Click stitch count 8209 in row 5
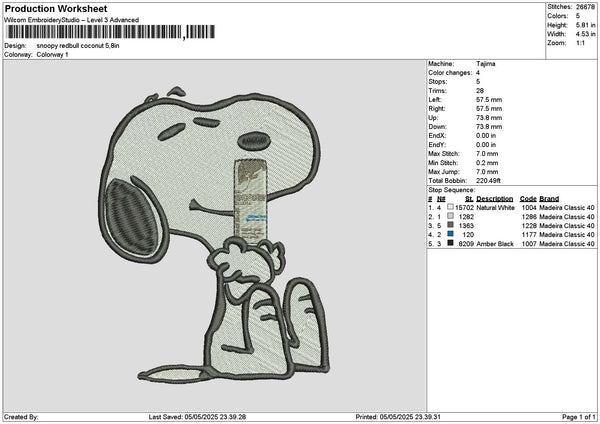This screenshot has width=600, height=424. pos(466,244)
